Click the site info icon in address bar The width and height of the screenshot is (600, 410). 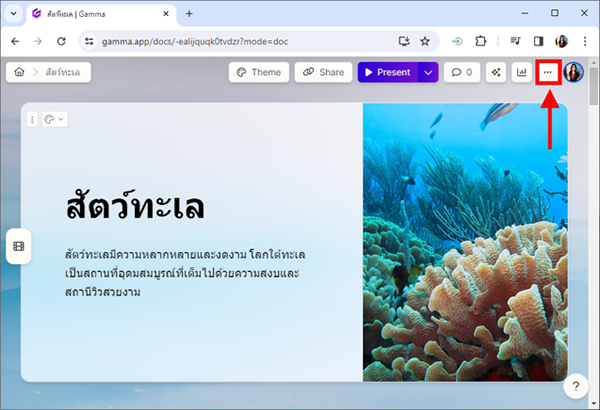pyautogui.click(x=89, y=41)
